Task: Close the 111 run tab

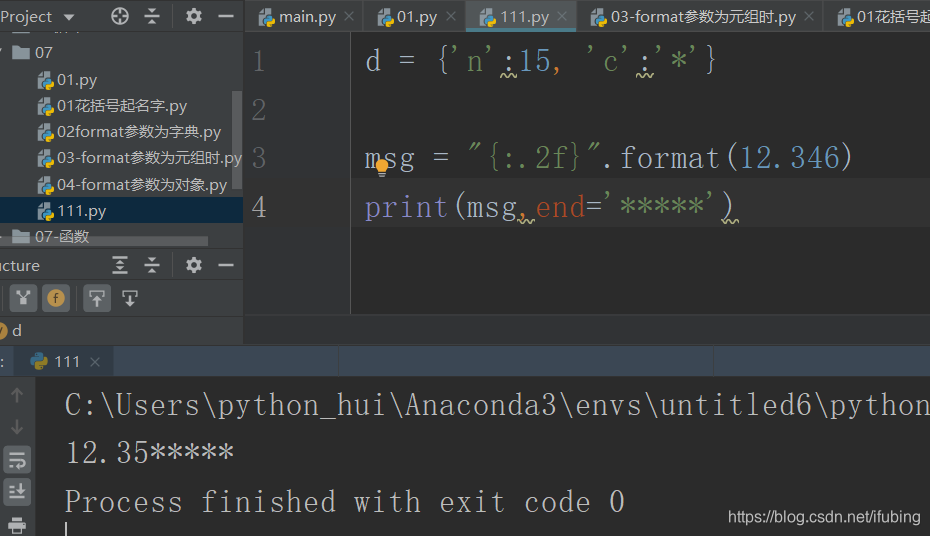Action: tap(95, 362)
